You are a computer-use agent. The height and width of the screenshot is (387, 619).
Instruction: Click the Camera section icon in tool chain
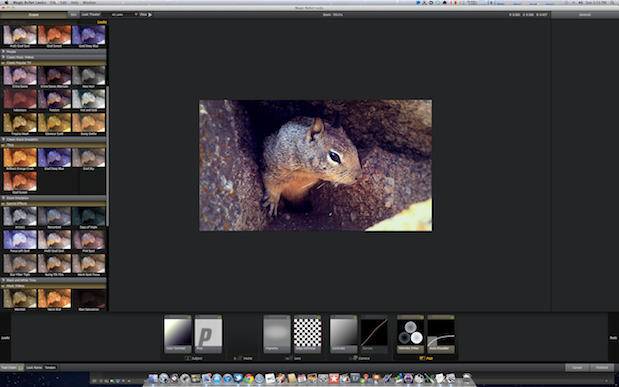354,358
